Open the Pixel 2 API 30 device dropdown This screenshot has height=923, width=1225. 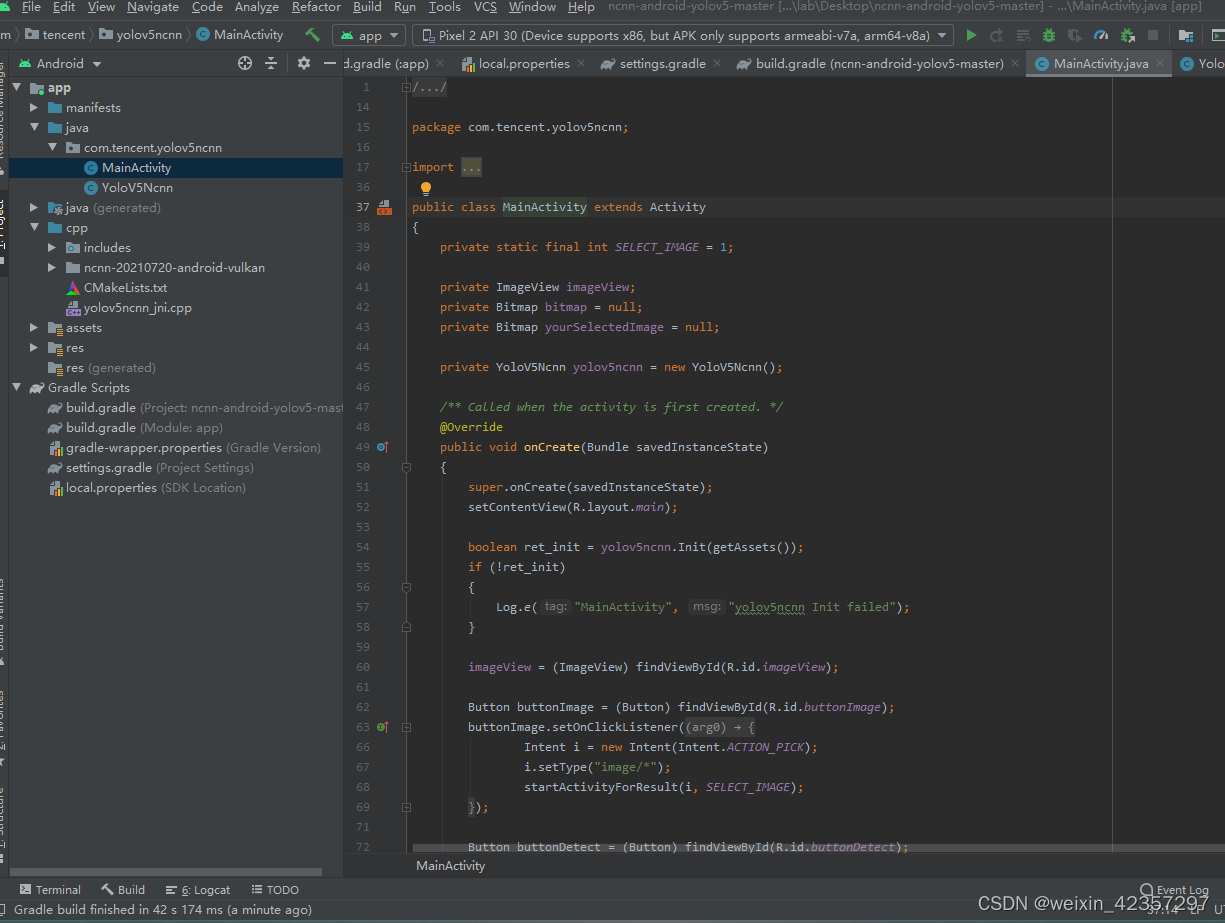coord(685,35)
